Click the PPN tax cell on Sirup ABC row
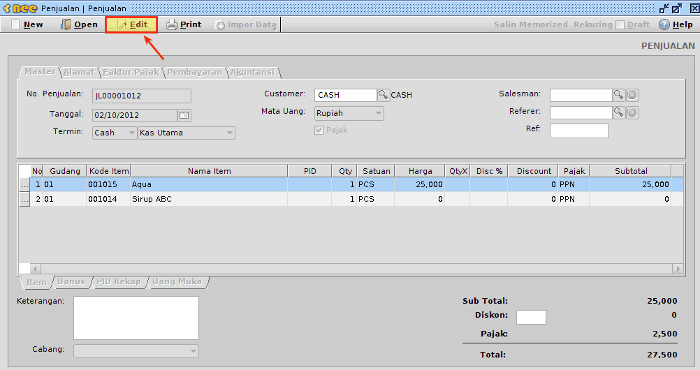The image size is (700, 370). (574, 199)
